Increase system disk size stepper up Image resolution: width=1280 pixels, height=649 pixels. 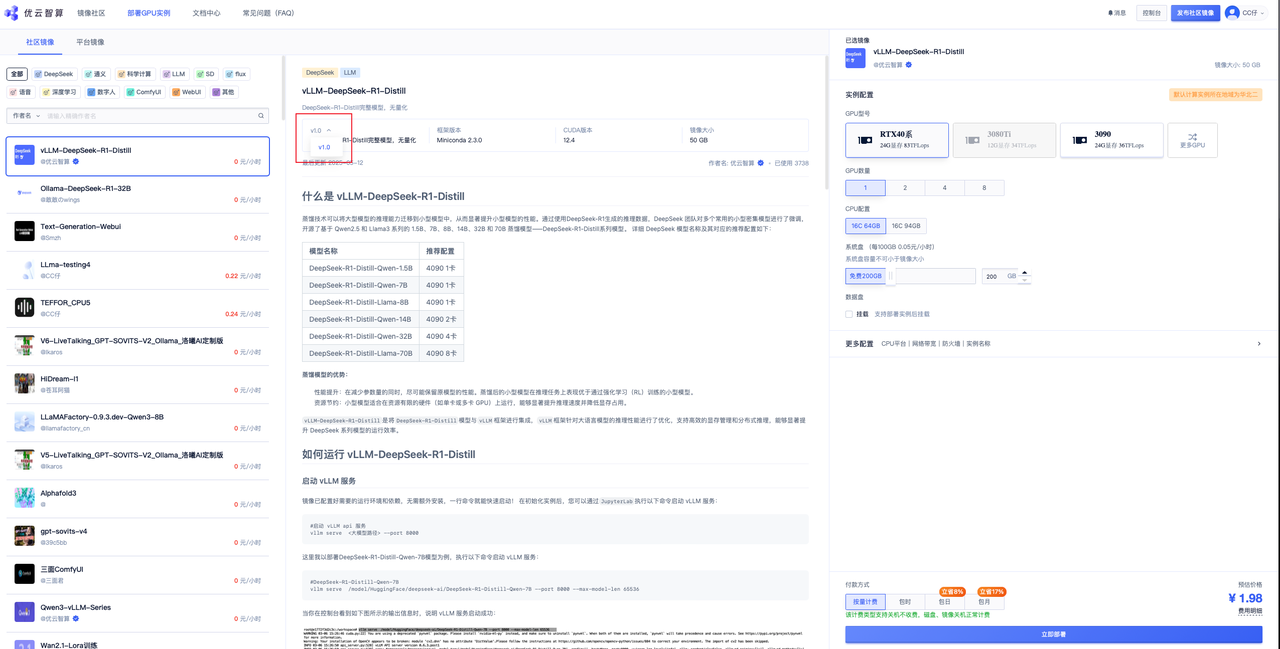[1024, 273]
